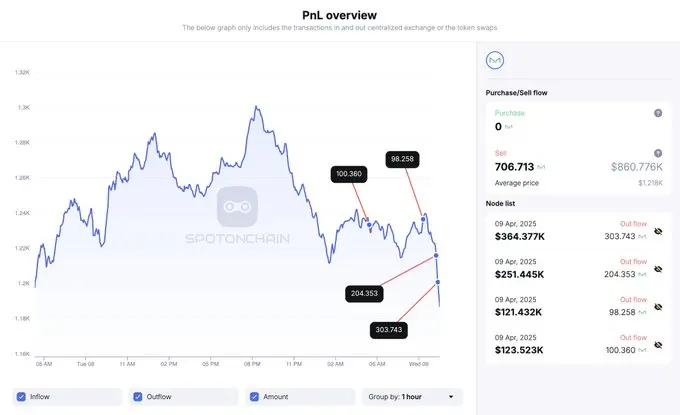Hide the $364.377K out flow node
The width and height of the screenshot is (680, 415).
[x=657, y=231]
